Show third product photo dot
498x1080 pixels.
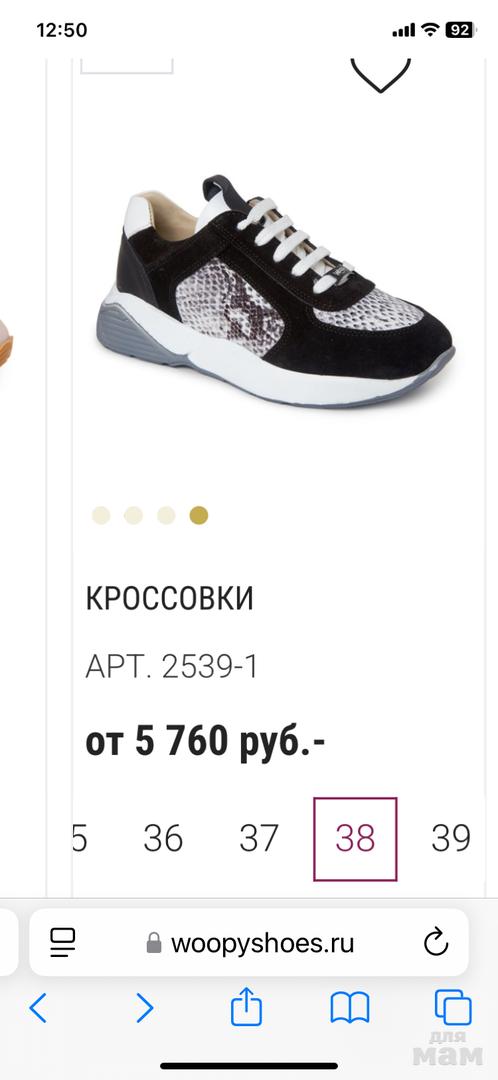(x=166, y=515)
